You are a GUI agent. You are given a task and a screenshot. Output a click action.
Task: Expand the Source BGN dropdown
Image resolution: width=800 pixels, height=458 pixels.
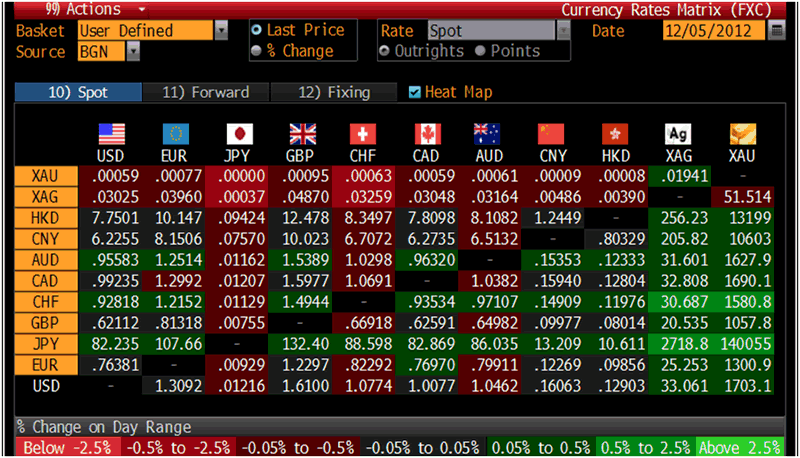pos(133,51)
